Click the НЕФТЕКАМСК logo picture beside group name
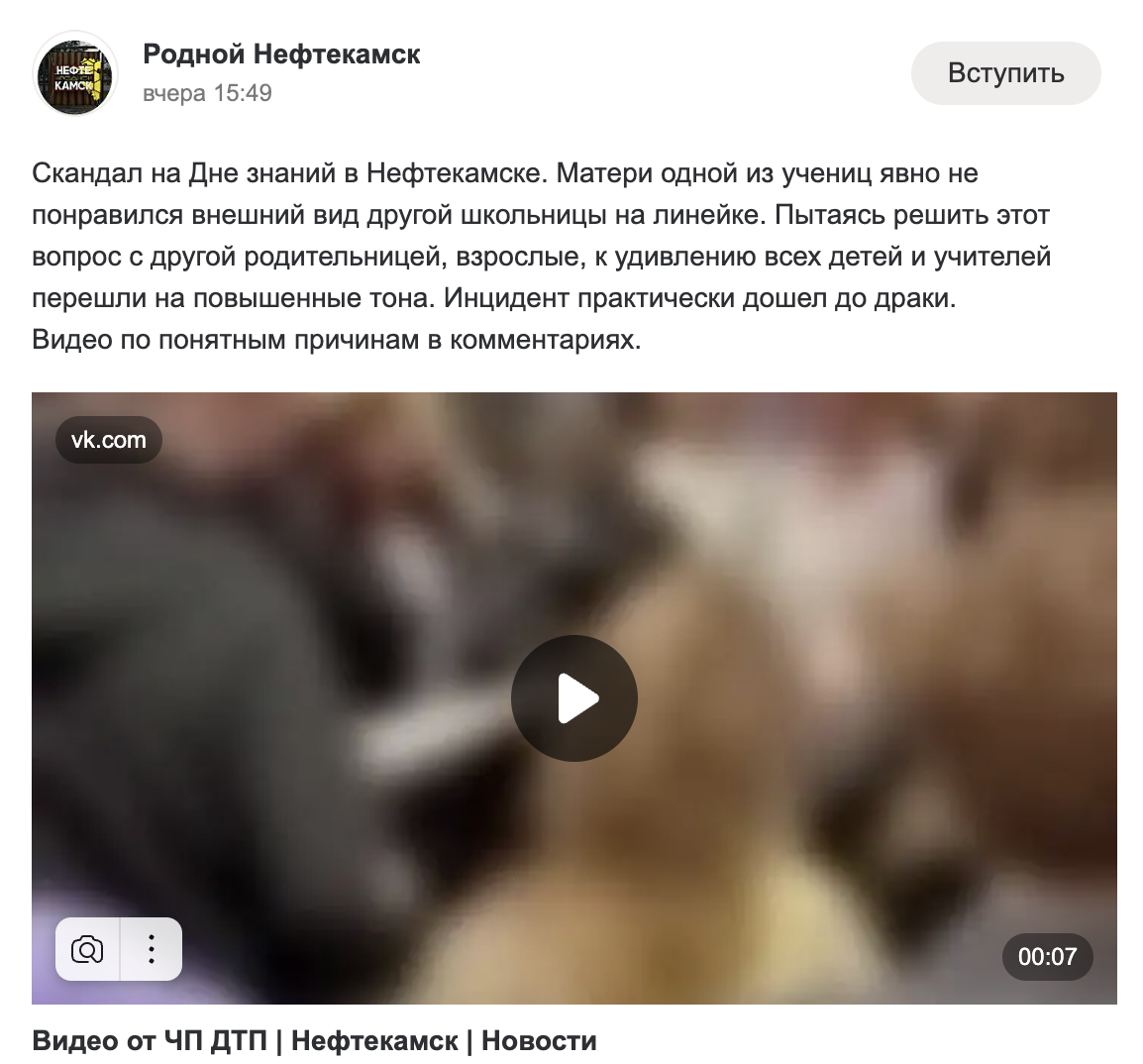Screen dimensions: 1143x1064 click(75, 73)
